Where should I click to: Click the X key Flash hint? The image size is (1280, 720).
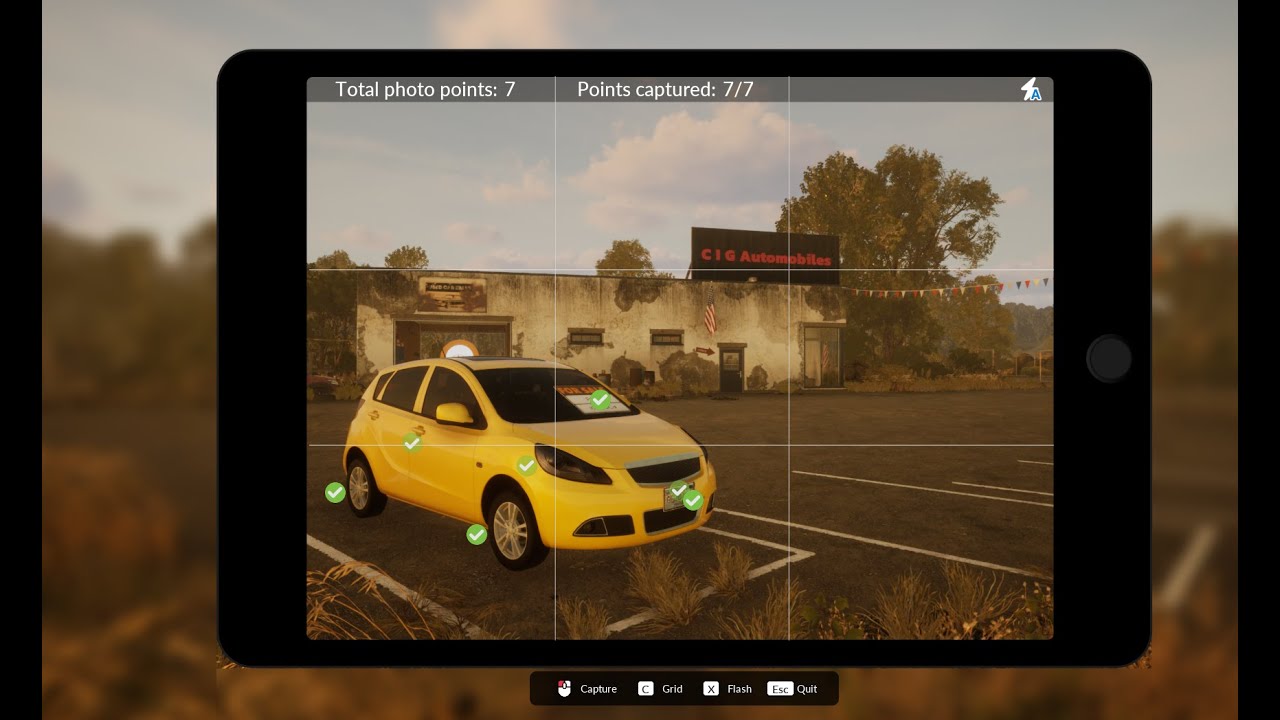click(x=711, y=688)
